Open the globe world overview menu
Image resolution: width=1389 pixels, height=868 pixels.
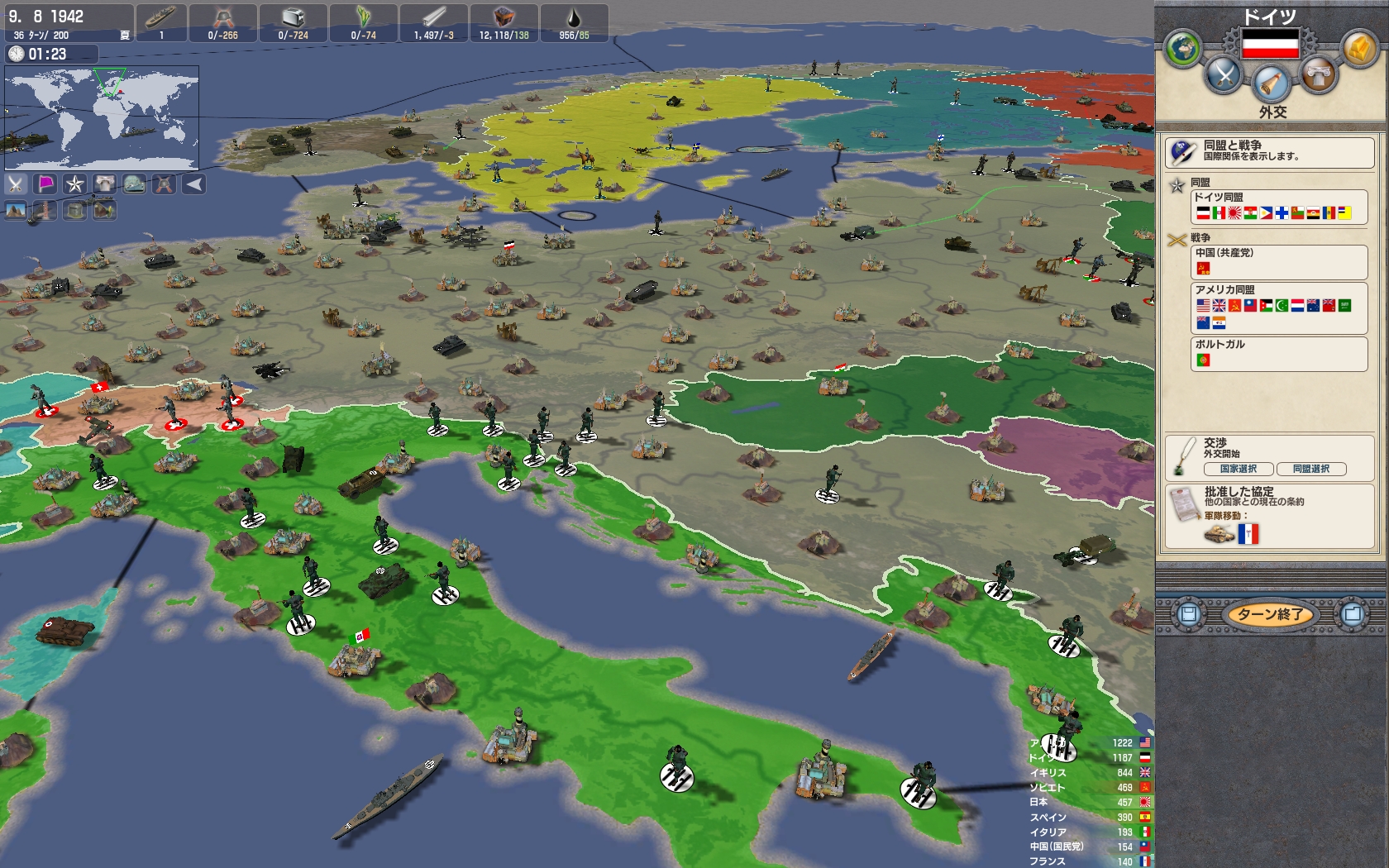(x=1183, y=49)
